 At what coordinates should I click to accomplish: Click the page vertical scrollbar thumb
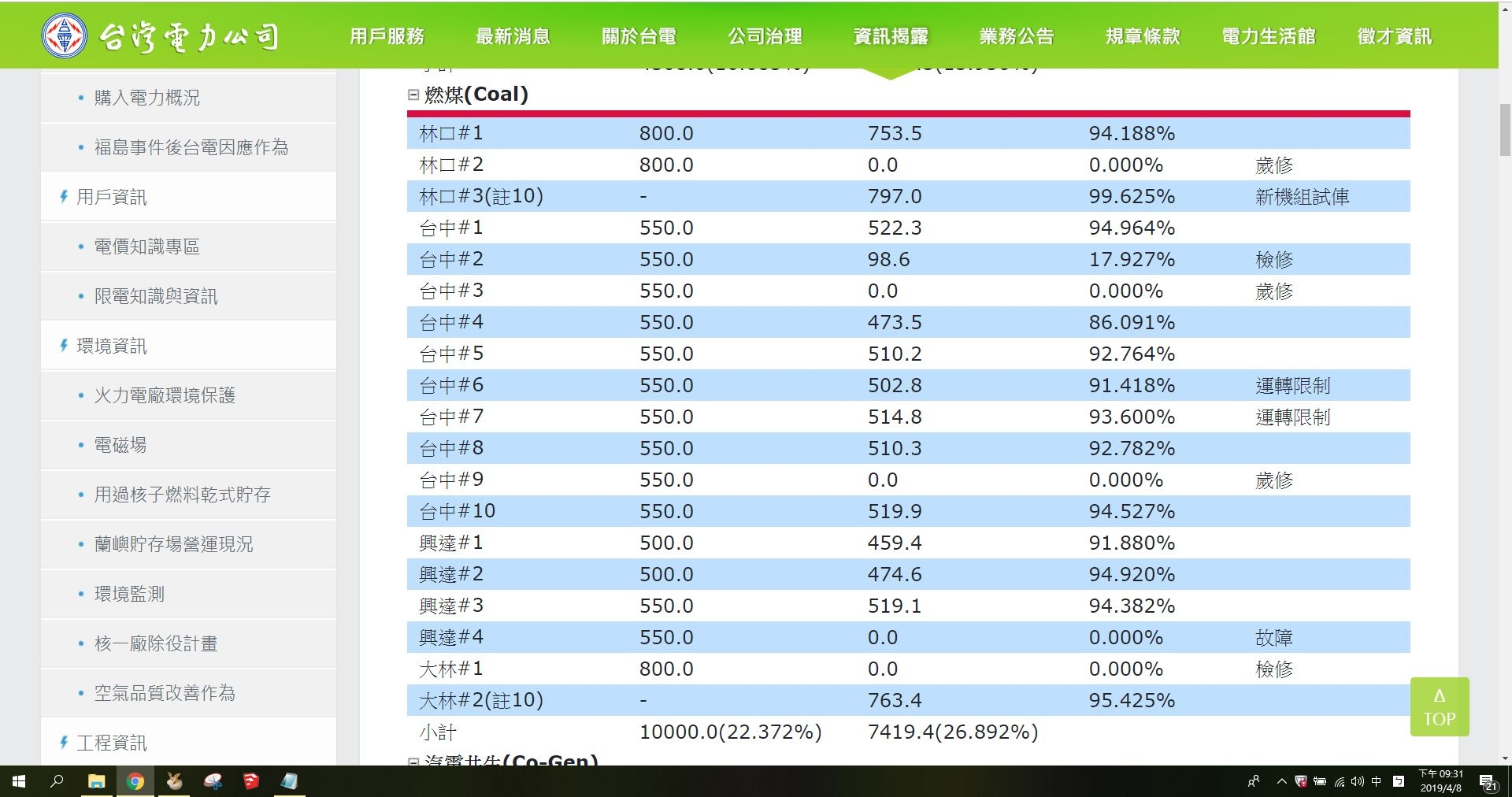(1505, 130)
